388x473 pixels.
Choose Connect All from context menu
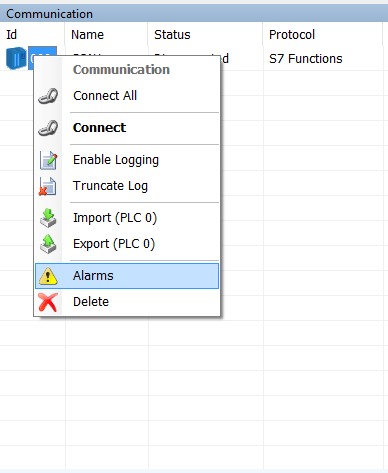tap(127, 96)
